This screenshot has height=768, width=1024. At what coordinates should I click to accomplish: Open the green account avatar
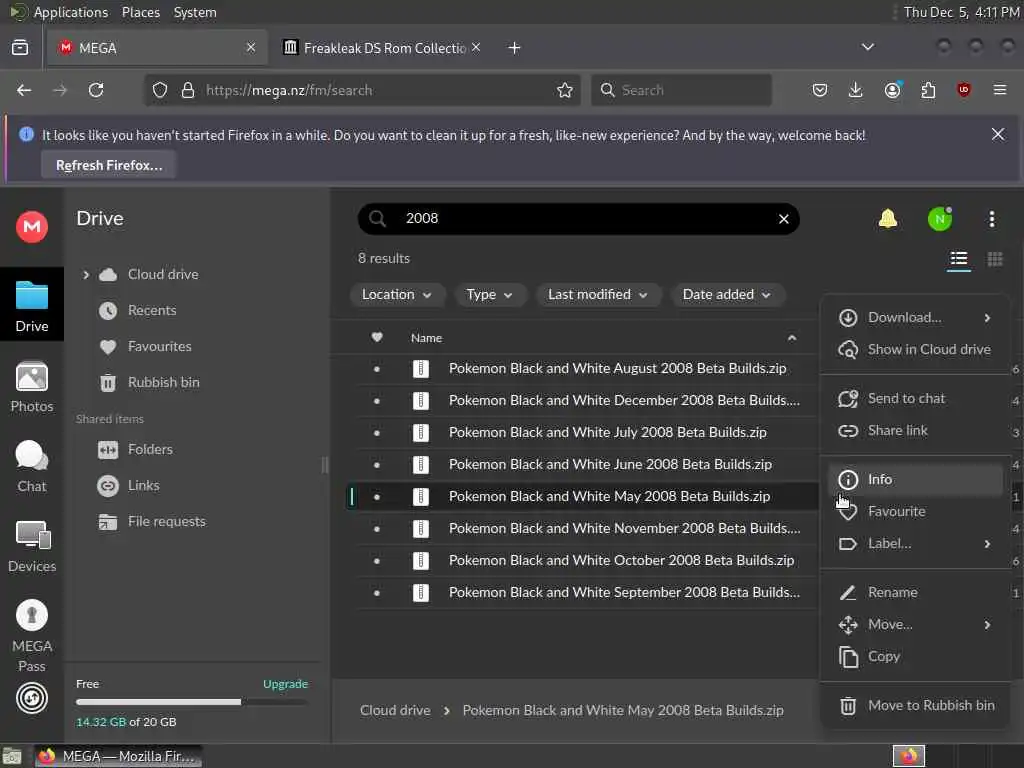tap(940, 219)
